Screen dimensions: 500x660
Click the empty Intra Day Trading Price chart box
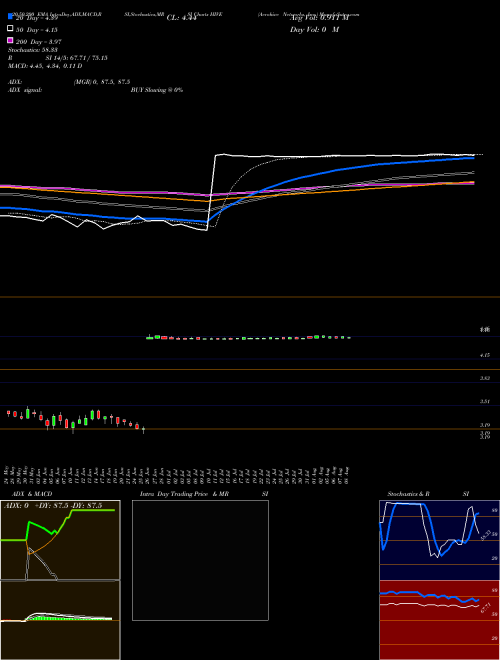(x=200, y=560)
